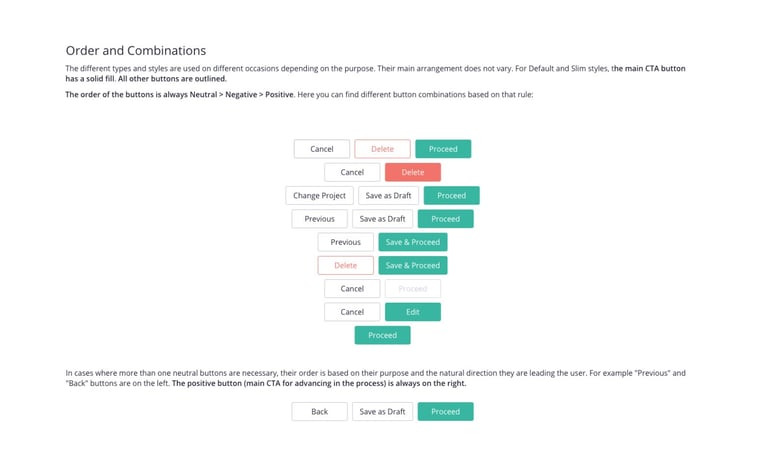Select Save as Draft beside Change Project

coord(388,195)
